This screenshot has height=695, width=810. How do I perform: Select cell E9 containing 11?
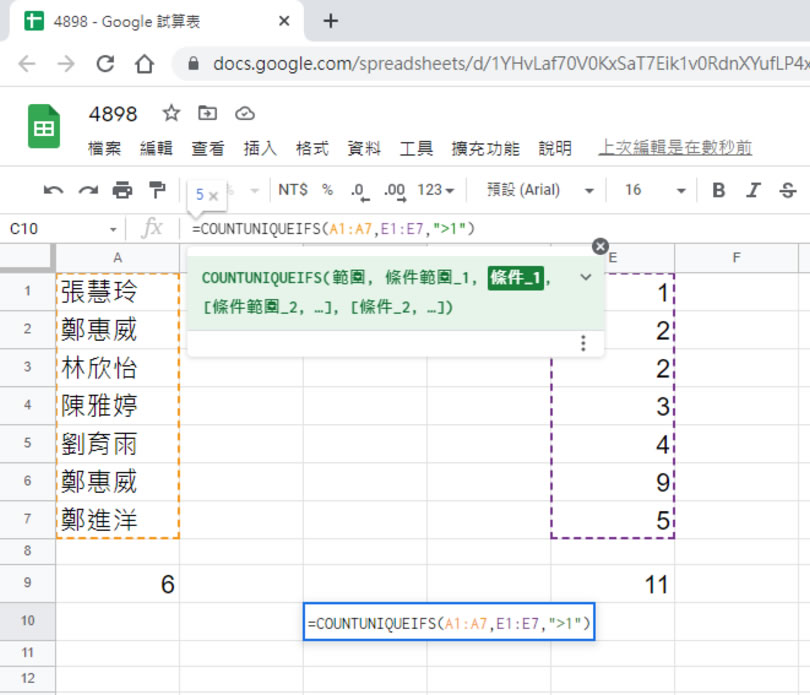613,584
